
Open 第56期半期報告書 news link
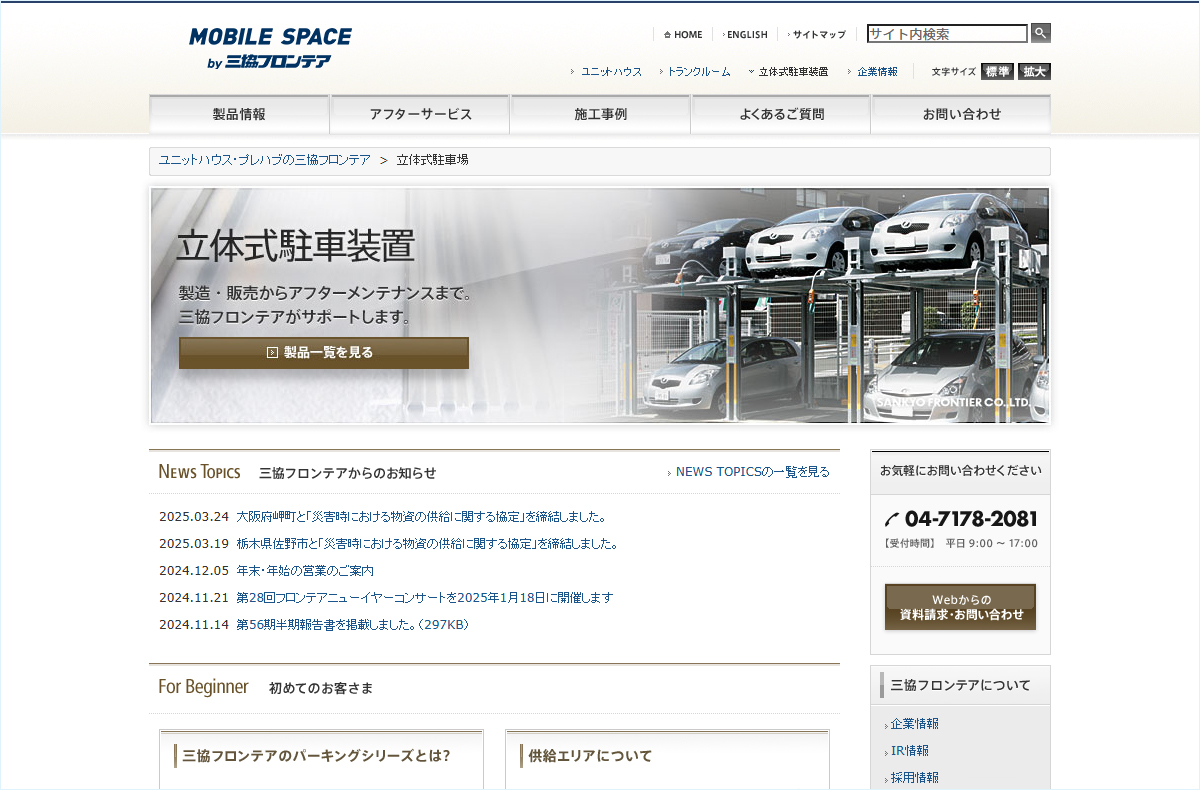coord(353,625)
